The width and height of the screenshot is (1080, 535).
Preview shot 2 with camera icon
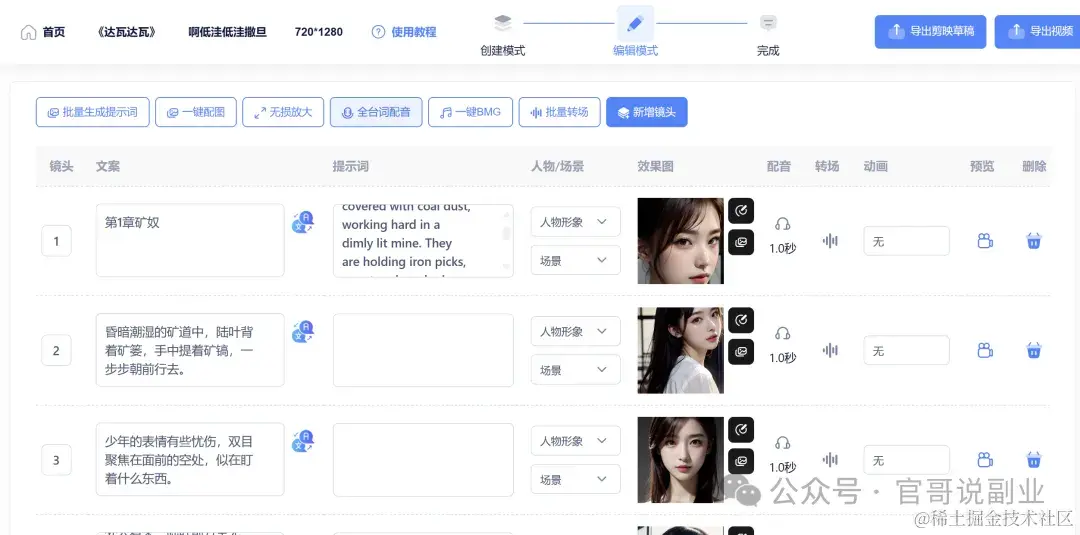pos(985,350)
